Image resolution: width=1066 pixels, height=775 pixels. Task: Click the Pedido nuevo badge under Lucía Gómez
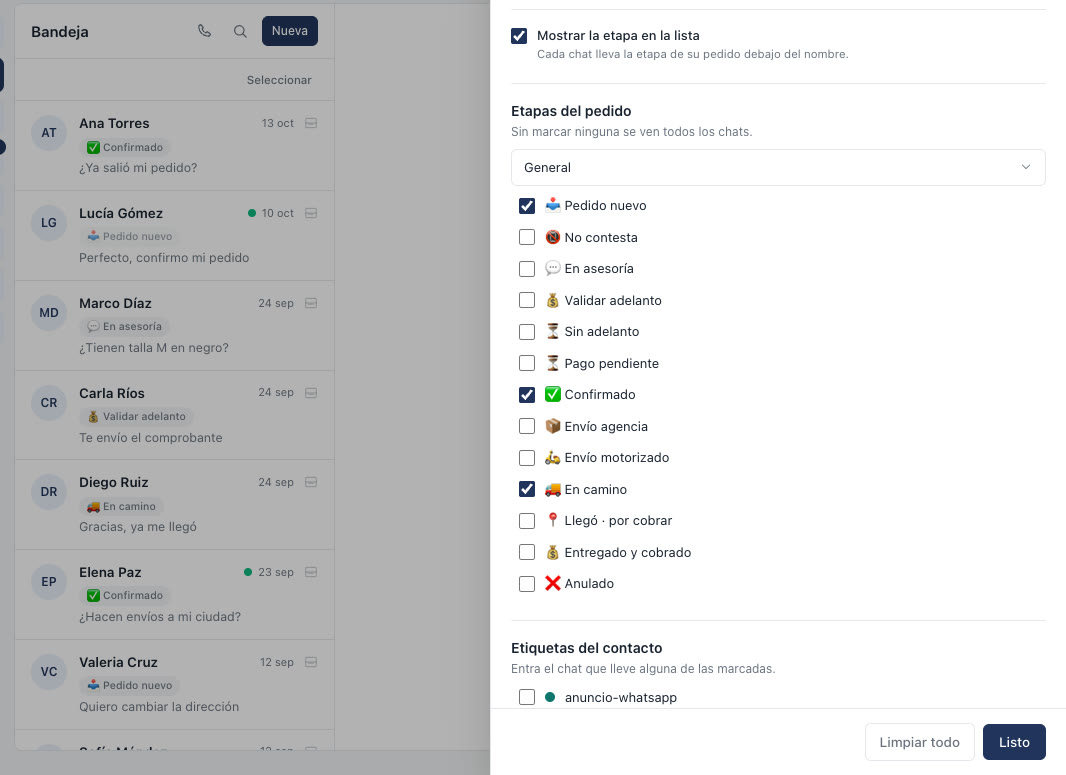click(x=130, y=237)
